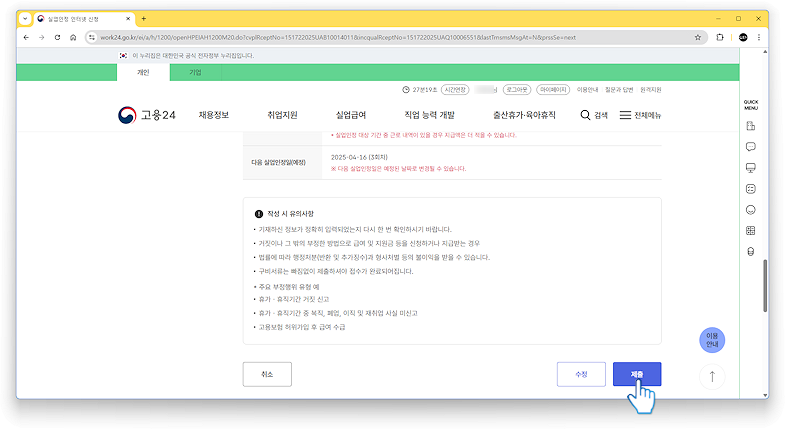Open the 출산휴가·육아휴직 menu
Screen dimensions: 785x429
[524, 115]
